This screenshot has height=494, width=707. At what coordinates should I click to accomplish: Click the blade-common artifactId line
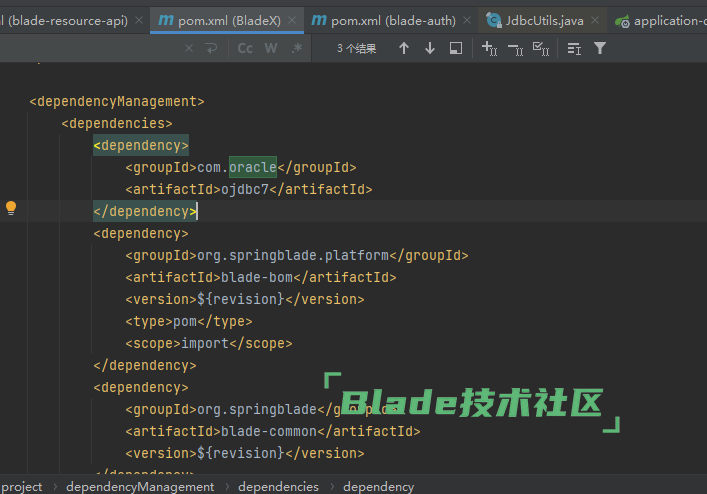273,431
